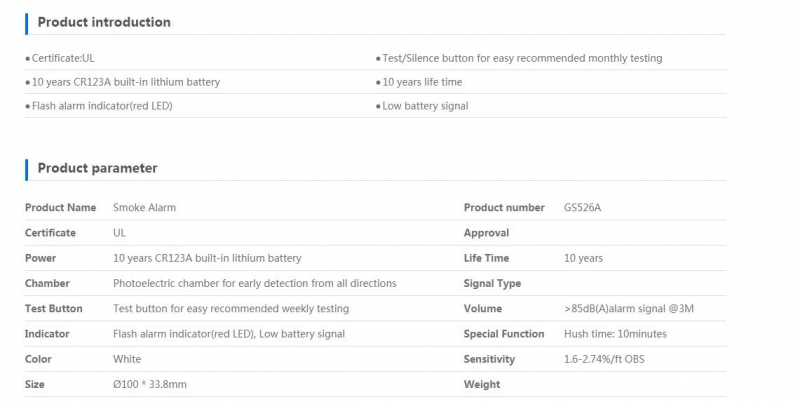Click the Signal Type row label
800x402 pixels.
click(x=492, y=284)
